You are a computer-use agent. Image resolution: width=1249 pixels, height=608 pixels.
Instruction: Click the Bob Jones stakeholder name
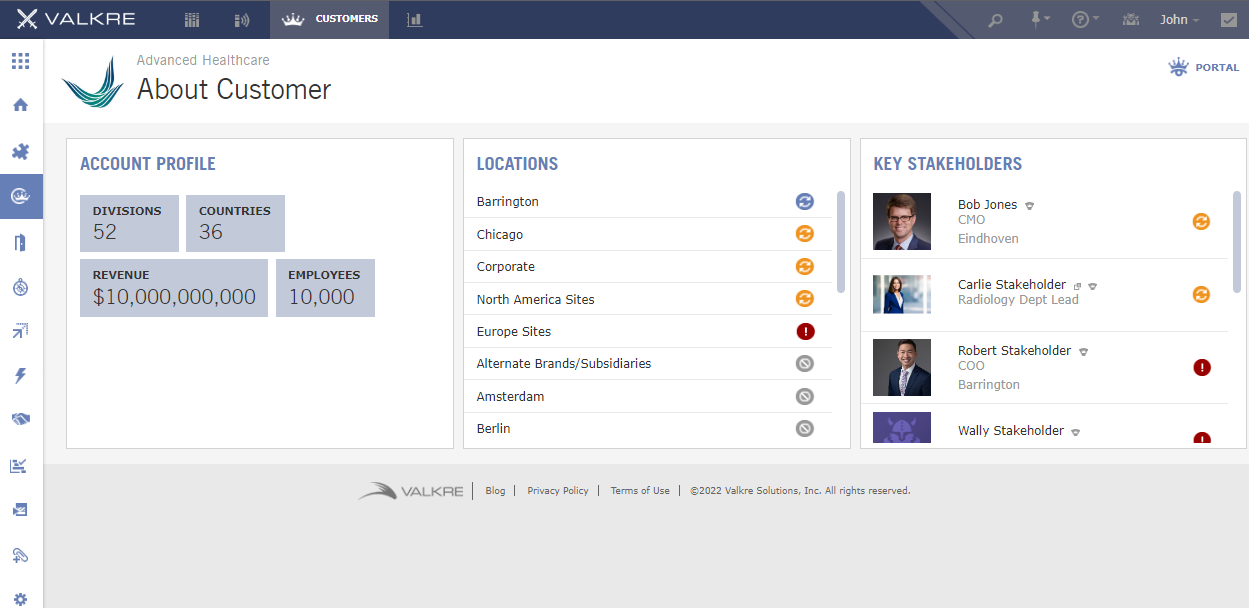987,204
